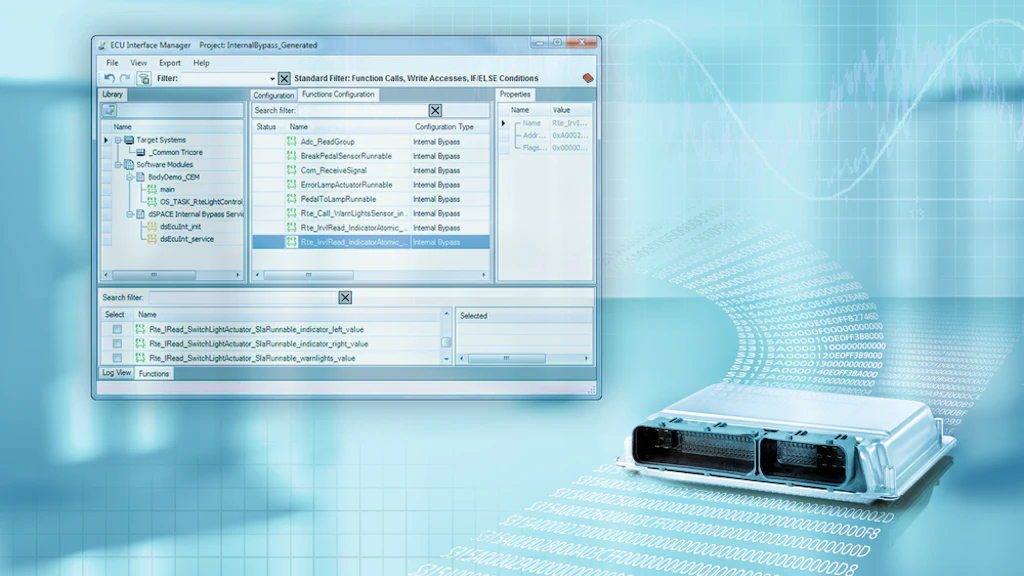Open the Filter dropdown arrow in toolbar
Image resolution: width=1024 pixels, height=576 pixels.
[272, 78]
